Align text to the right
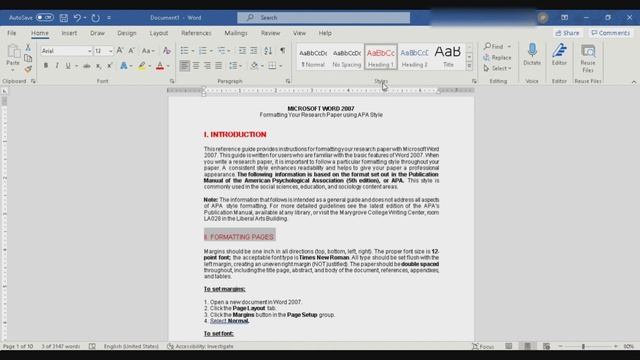640x360 pixels. tap(207, 66)
